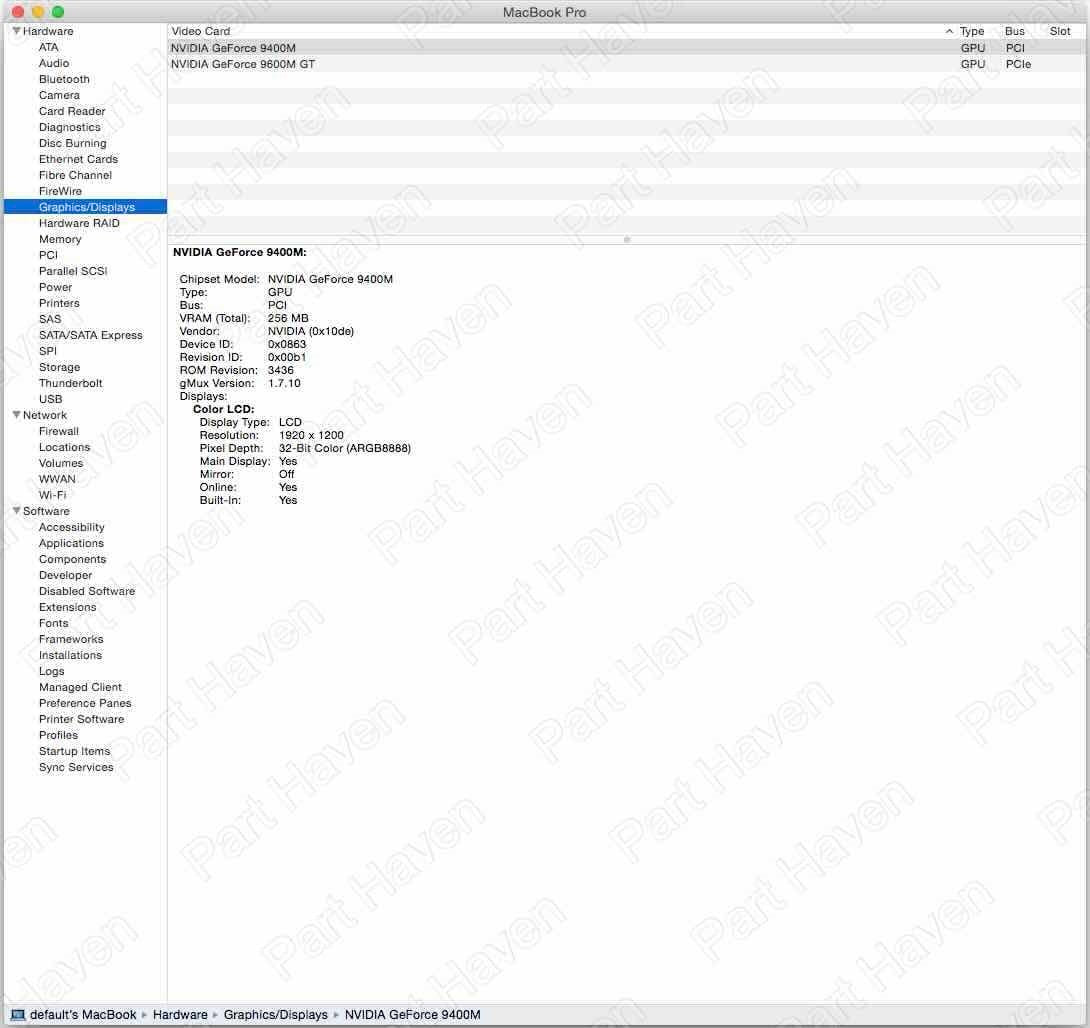Show Installations history
Viewport: 1090px width, 1028px height.
(70, 655)
